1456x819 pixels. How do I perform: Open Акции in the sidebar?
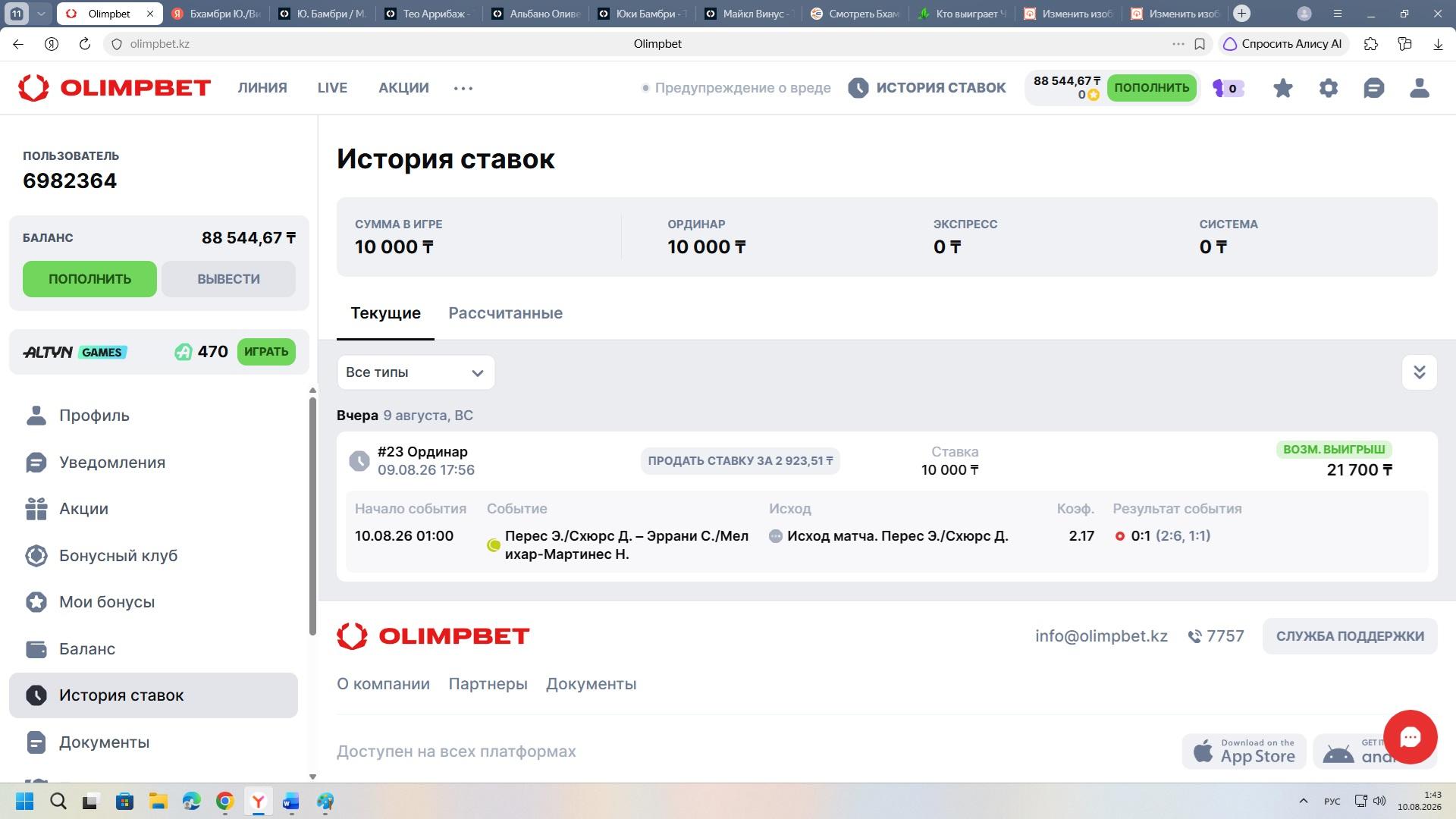[x=153, y=509]
